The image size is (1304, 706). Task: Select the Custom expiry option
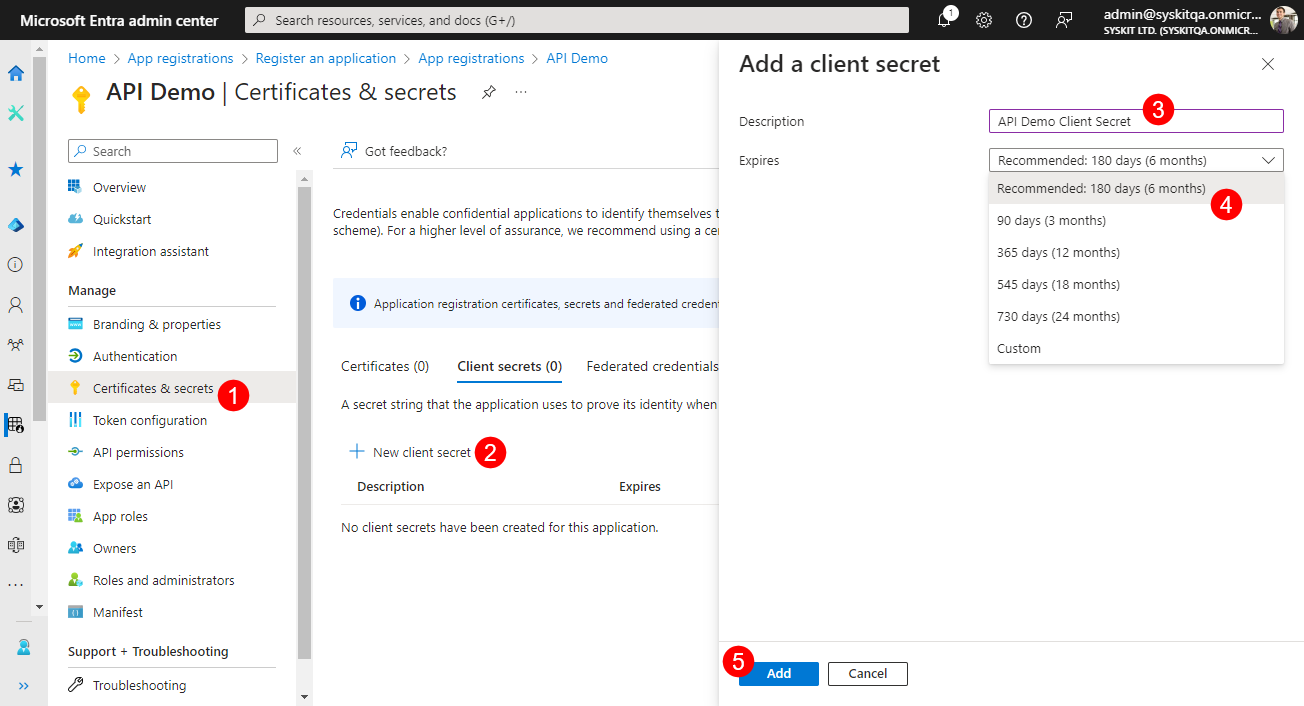pos(1019,348)
